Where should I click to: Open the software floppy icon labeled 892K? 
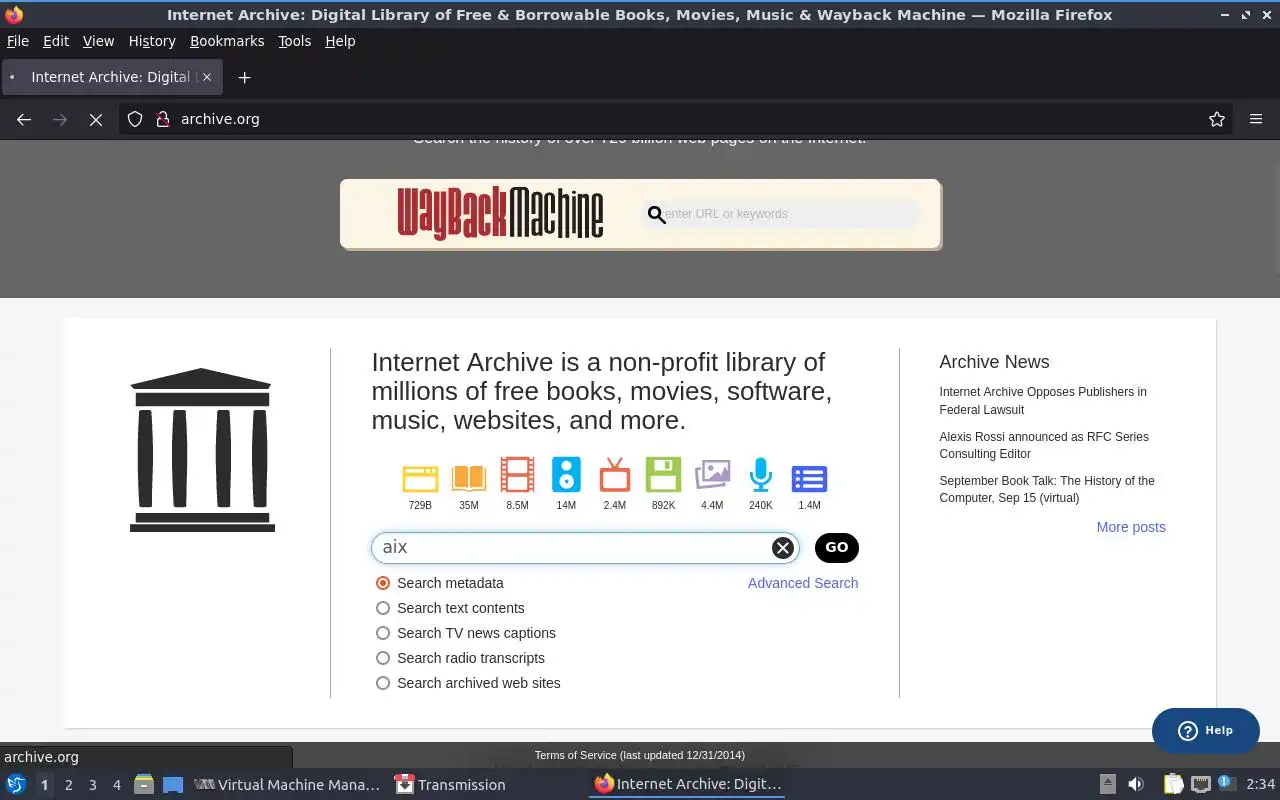pos(663,475)
